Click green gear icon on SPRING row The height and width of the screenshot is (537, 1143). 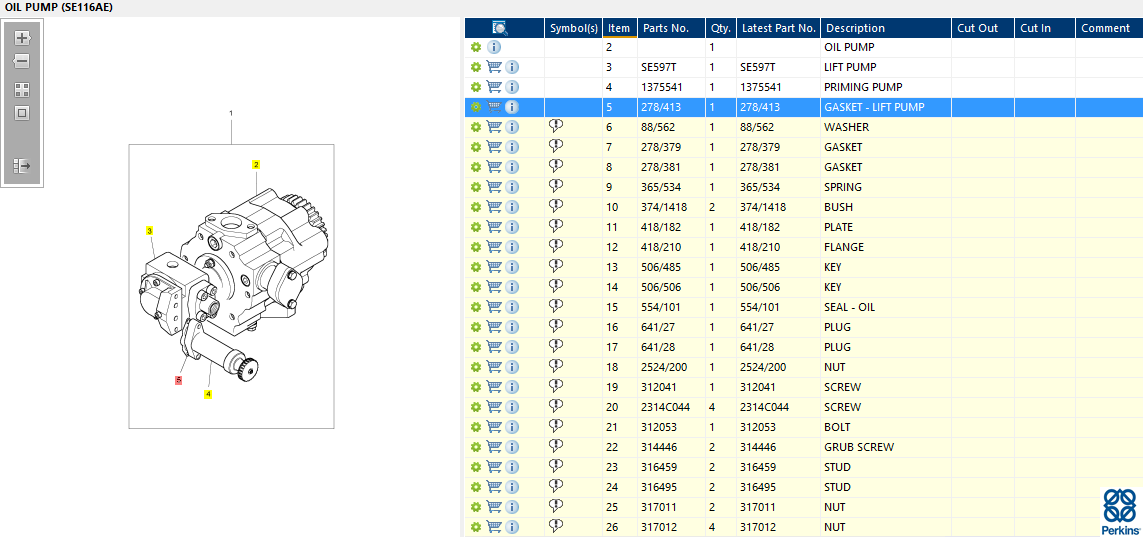click(x=476, y=187)
